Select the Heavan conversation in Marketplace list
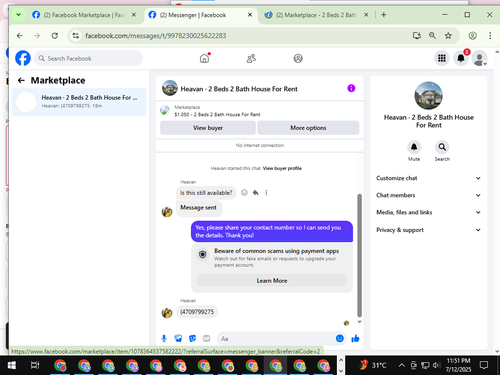Screen dimensions: 500x375 click(x=79, y=102)
